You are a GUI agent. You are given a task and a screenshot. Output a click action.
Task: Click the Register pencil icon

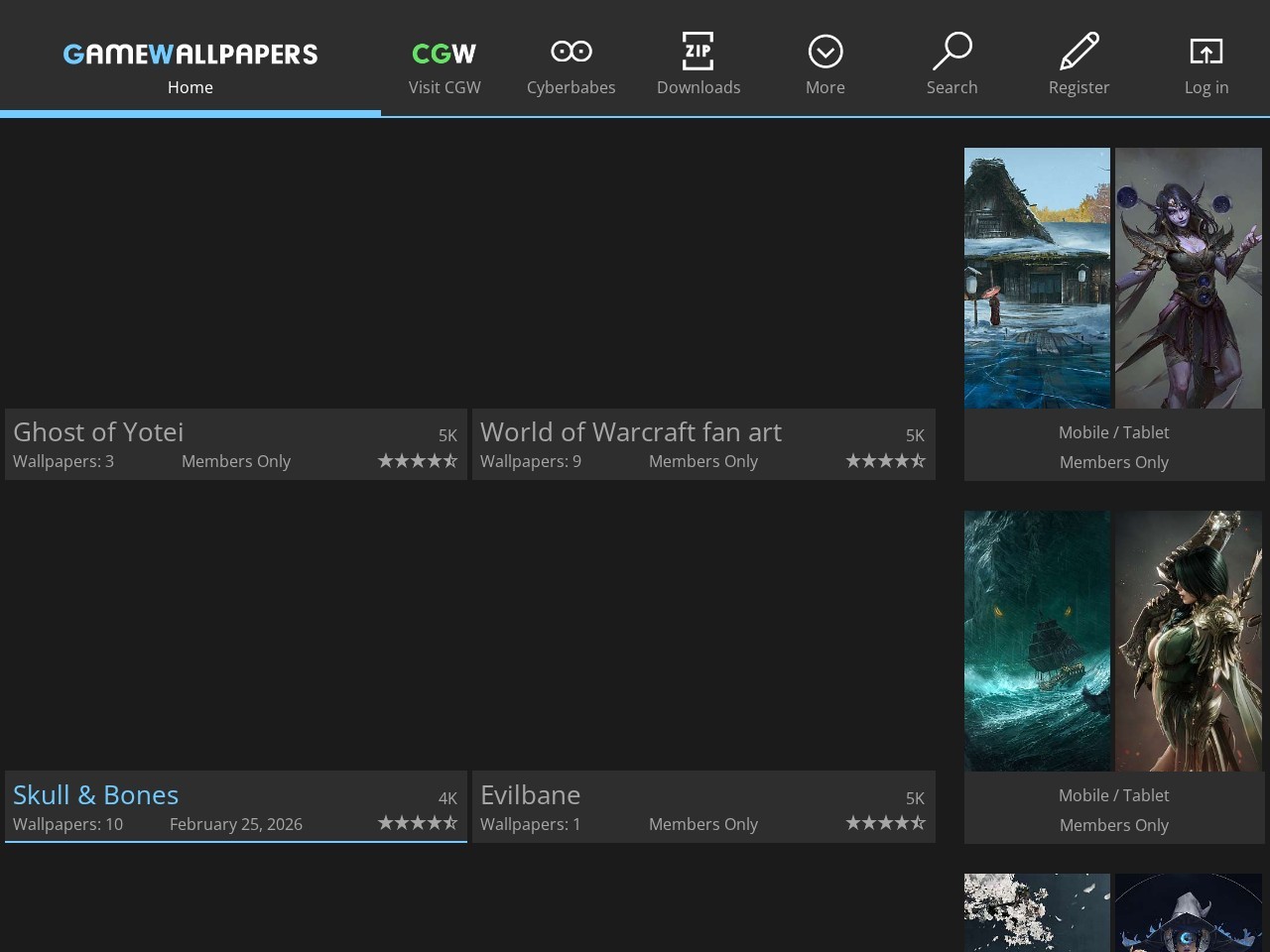point(1079,52)
